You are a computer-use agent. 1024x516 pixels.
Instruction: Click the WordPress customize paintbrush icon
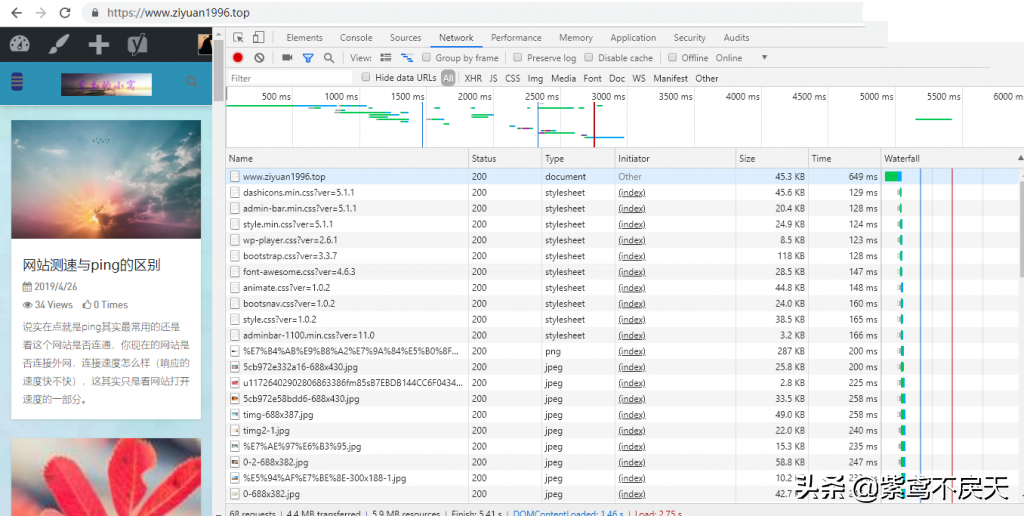[59, 44]
